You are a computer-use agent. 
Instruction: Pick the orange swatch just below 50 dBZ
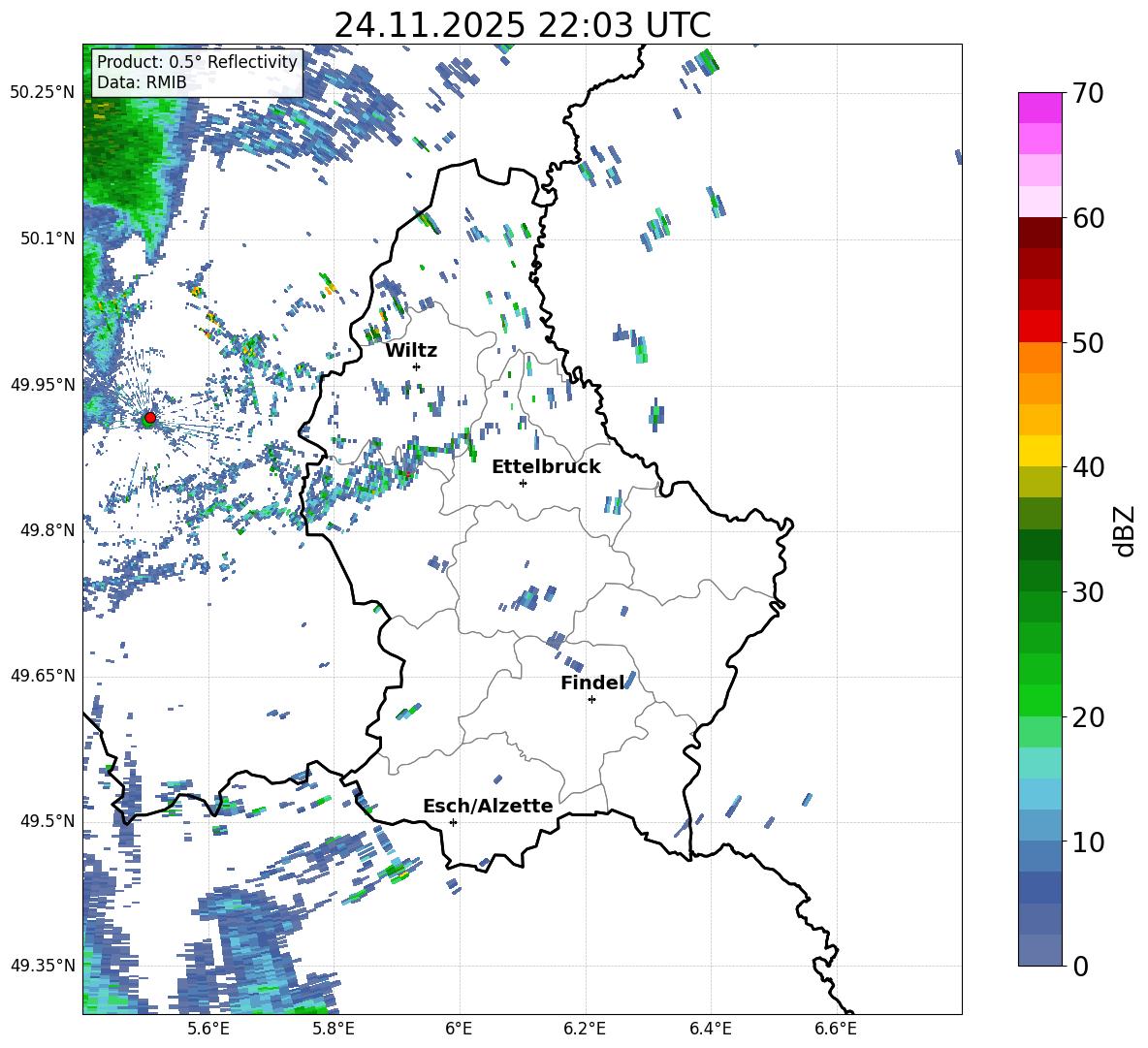(x=1039, y=357)
